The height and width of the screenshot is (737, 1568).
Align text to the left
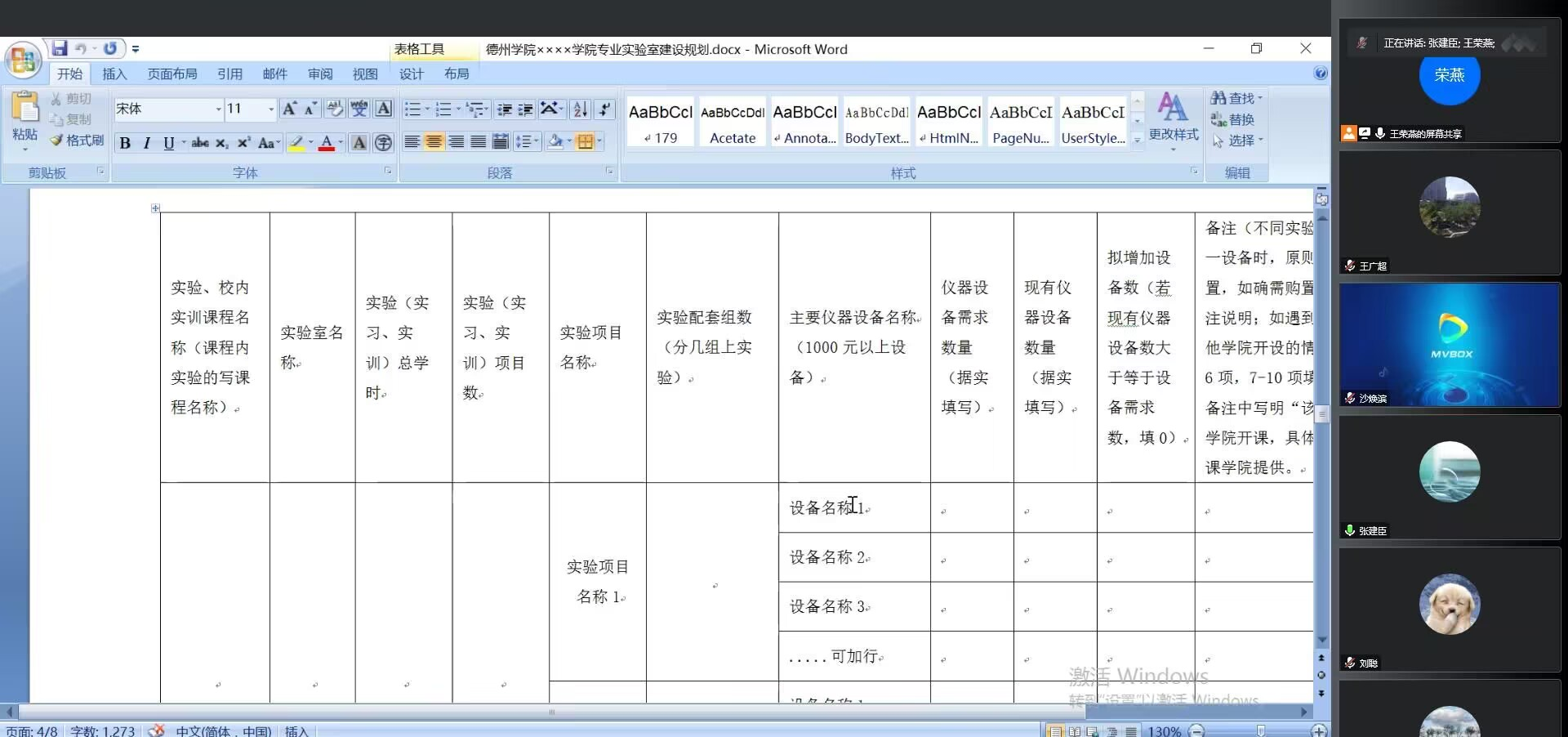(x=412, y=142)
